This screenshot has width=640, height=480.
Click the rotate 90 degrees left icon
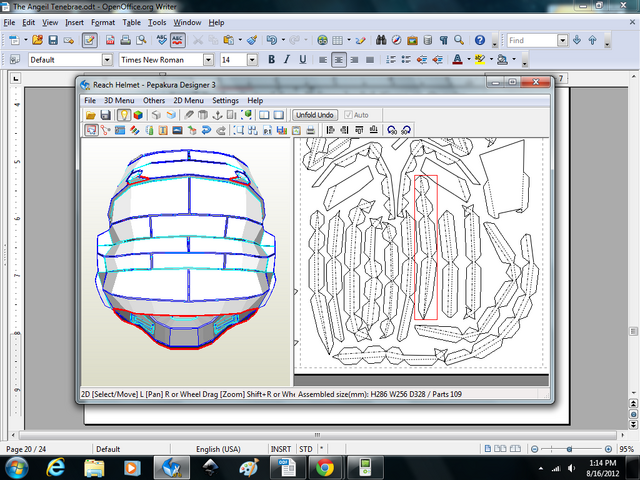[392, 130]
